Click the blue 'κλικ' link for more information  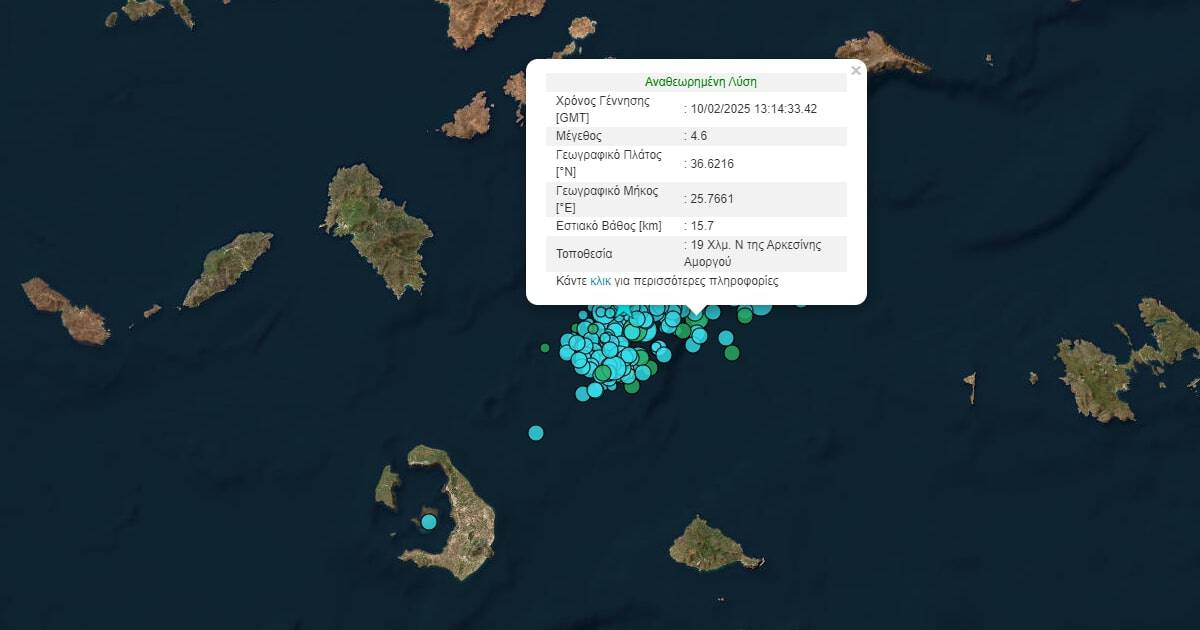click(x=600, y=281)
